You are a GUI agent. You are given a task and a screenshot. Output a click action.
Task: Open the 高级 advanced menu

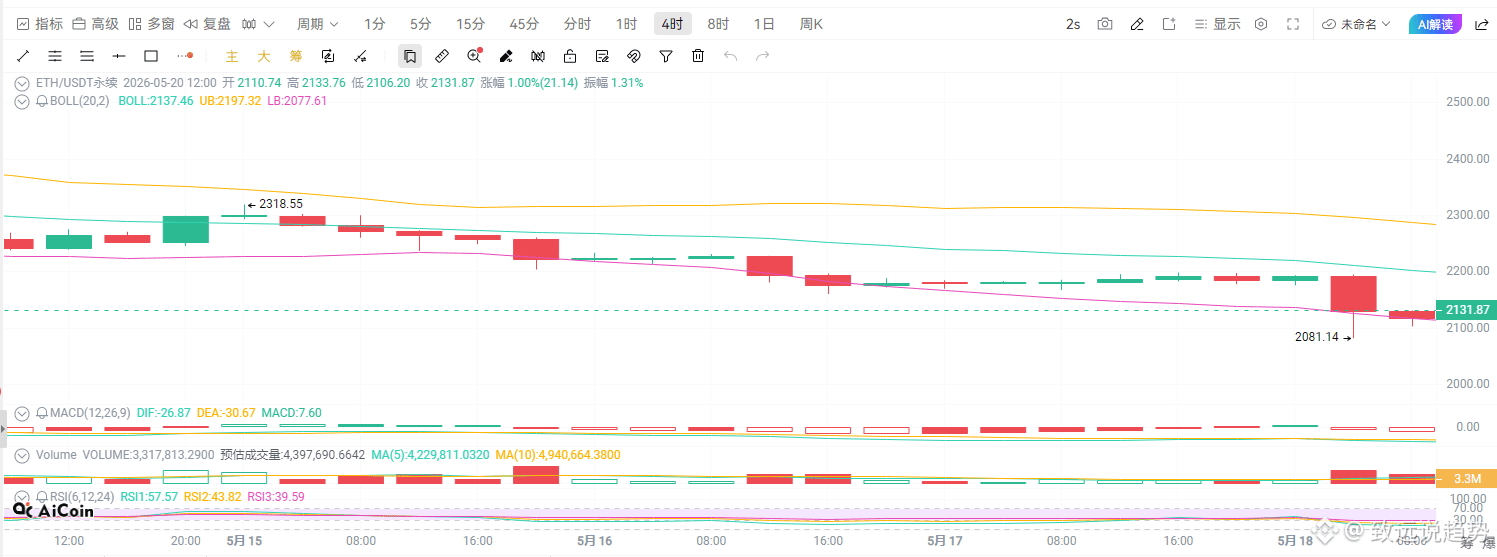(96, 24)
